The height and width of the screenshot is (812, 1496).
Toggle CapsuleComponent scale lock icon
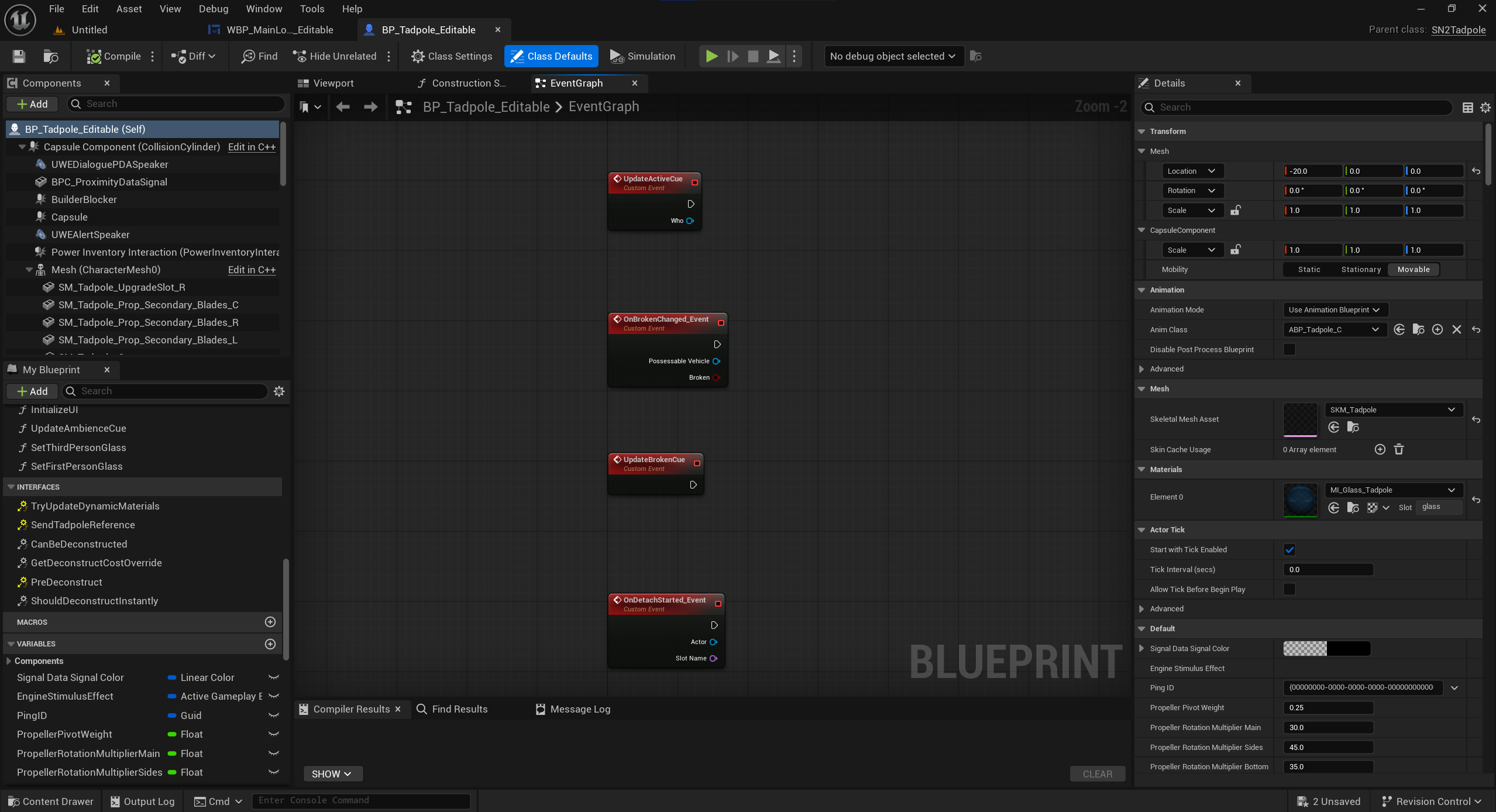[1235, 250]
